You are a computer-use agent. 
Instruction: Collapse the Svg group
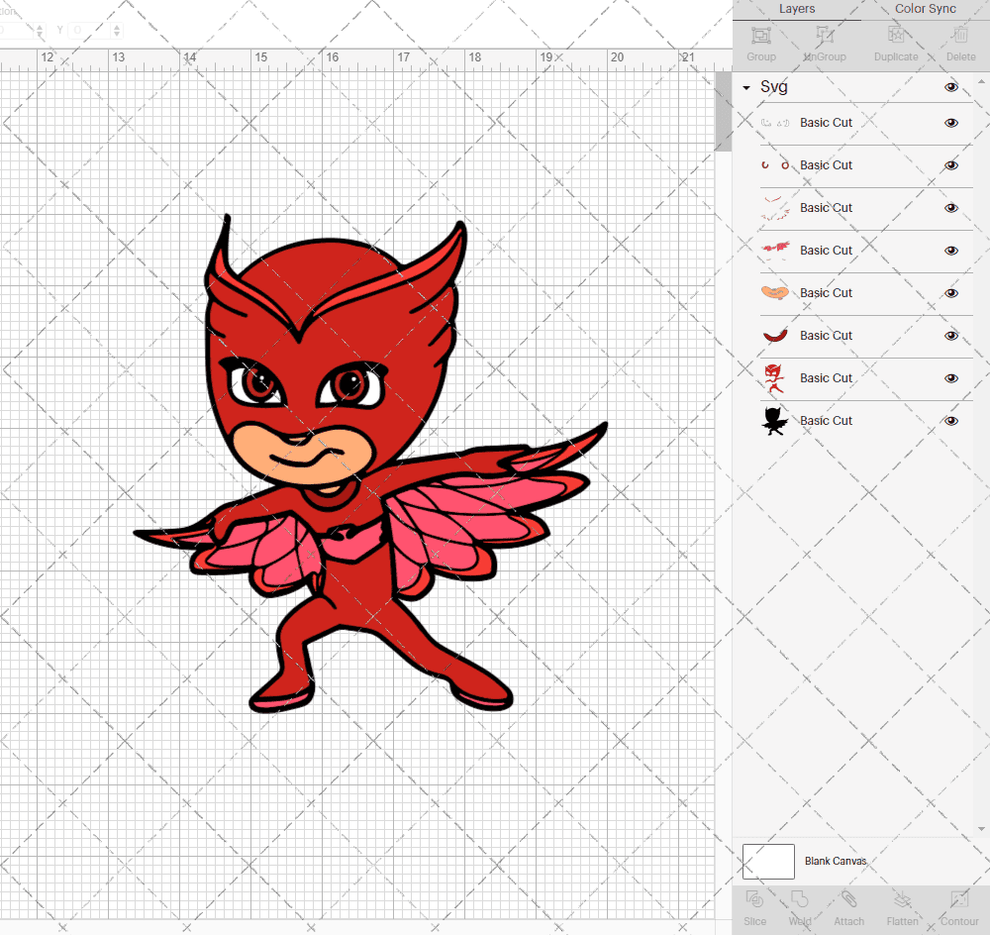click(x=744, y=87)
